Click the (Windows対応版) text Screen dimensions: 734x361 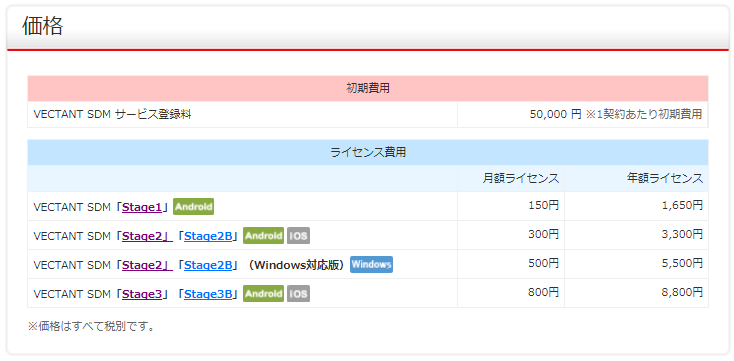[296, 265]
